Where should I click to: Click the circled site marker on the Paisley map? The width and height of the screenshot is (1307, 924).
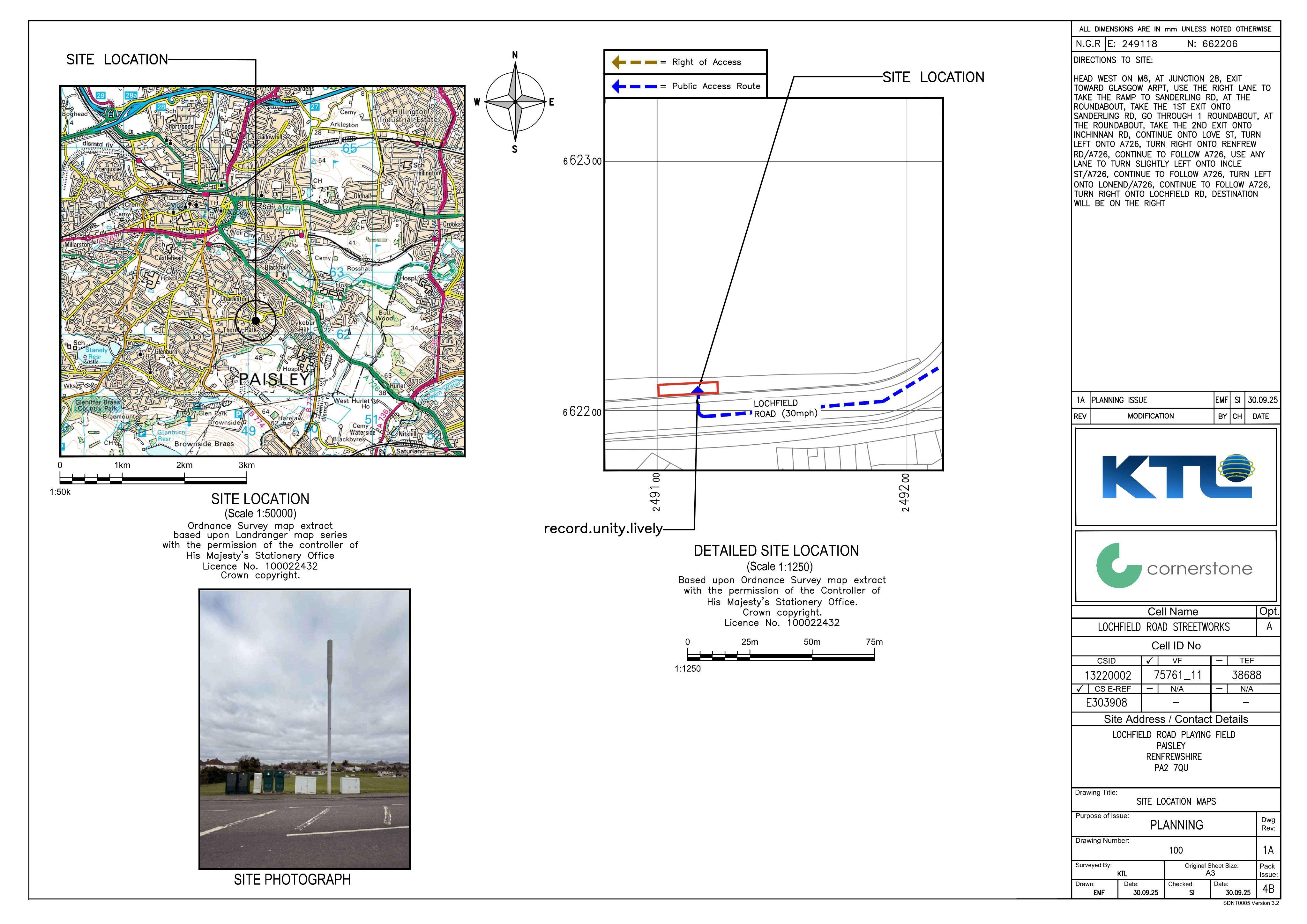click(x=256, y=320)
